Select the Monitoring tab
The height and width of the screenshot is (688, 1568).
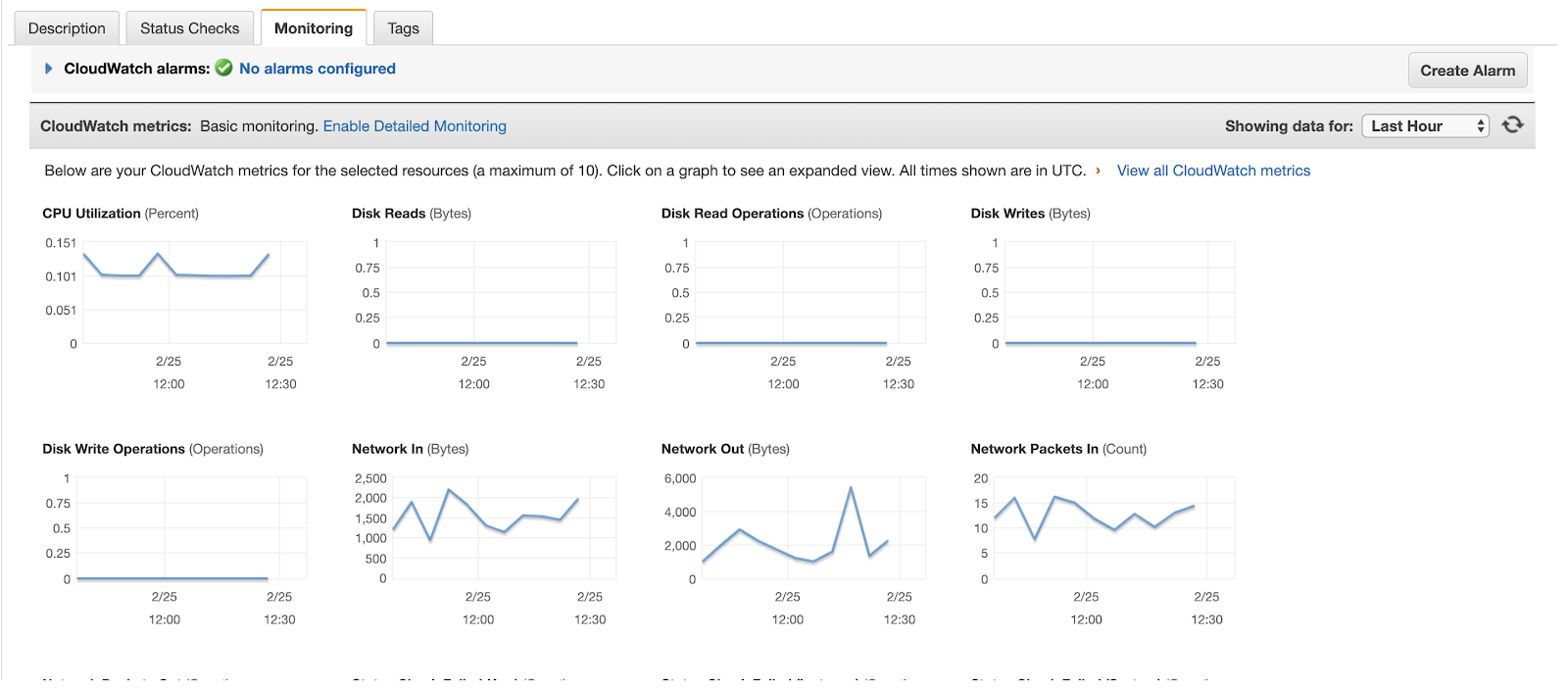(314, 28)
